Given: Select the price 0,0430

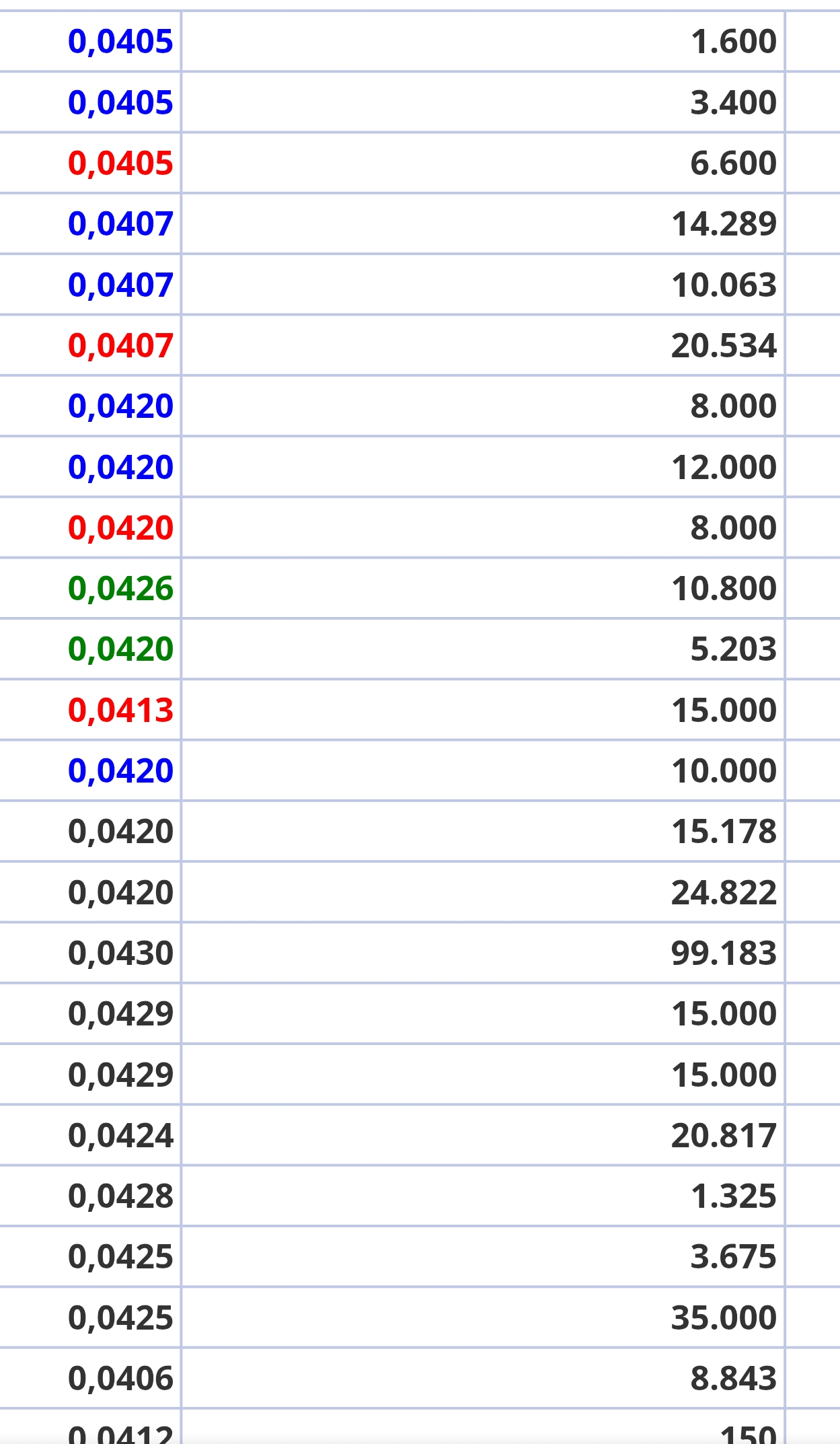Looking at the screenshot, I should (120, 953).
